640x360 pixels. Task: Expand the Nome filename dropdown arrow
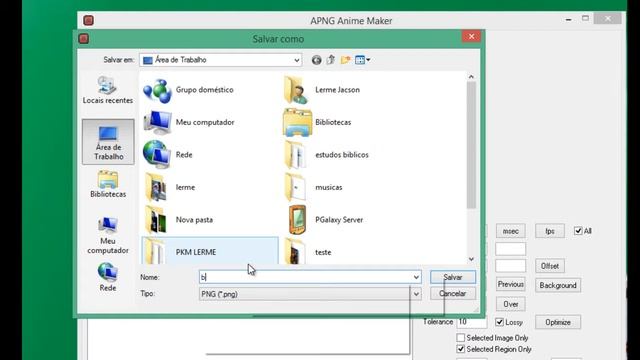[416, 277]
